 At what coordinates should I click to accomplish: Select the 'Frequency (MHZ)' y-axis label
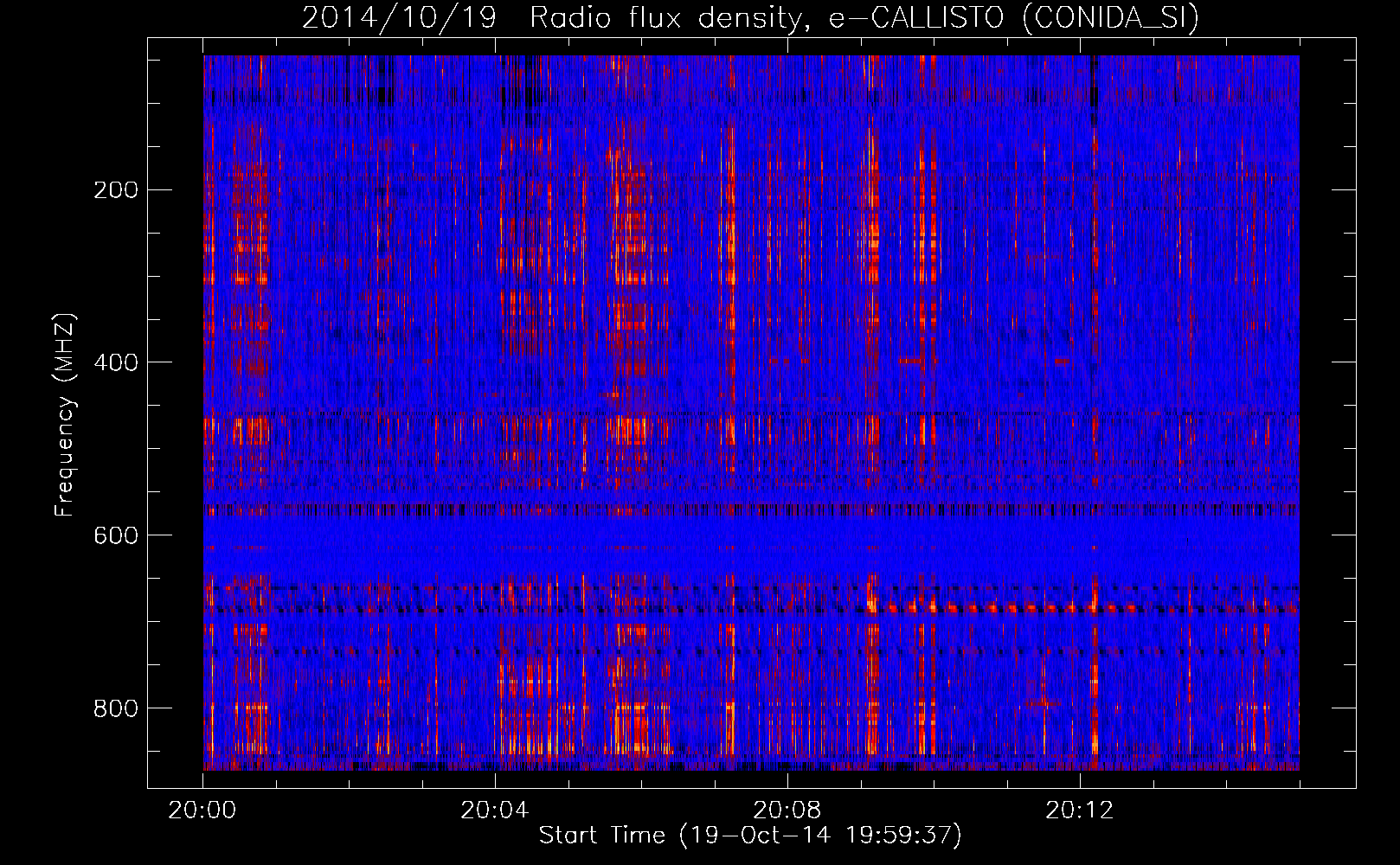[x=65, y=415]
